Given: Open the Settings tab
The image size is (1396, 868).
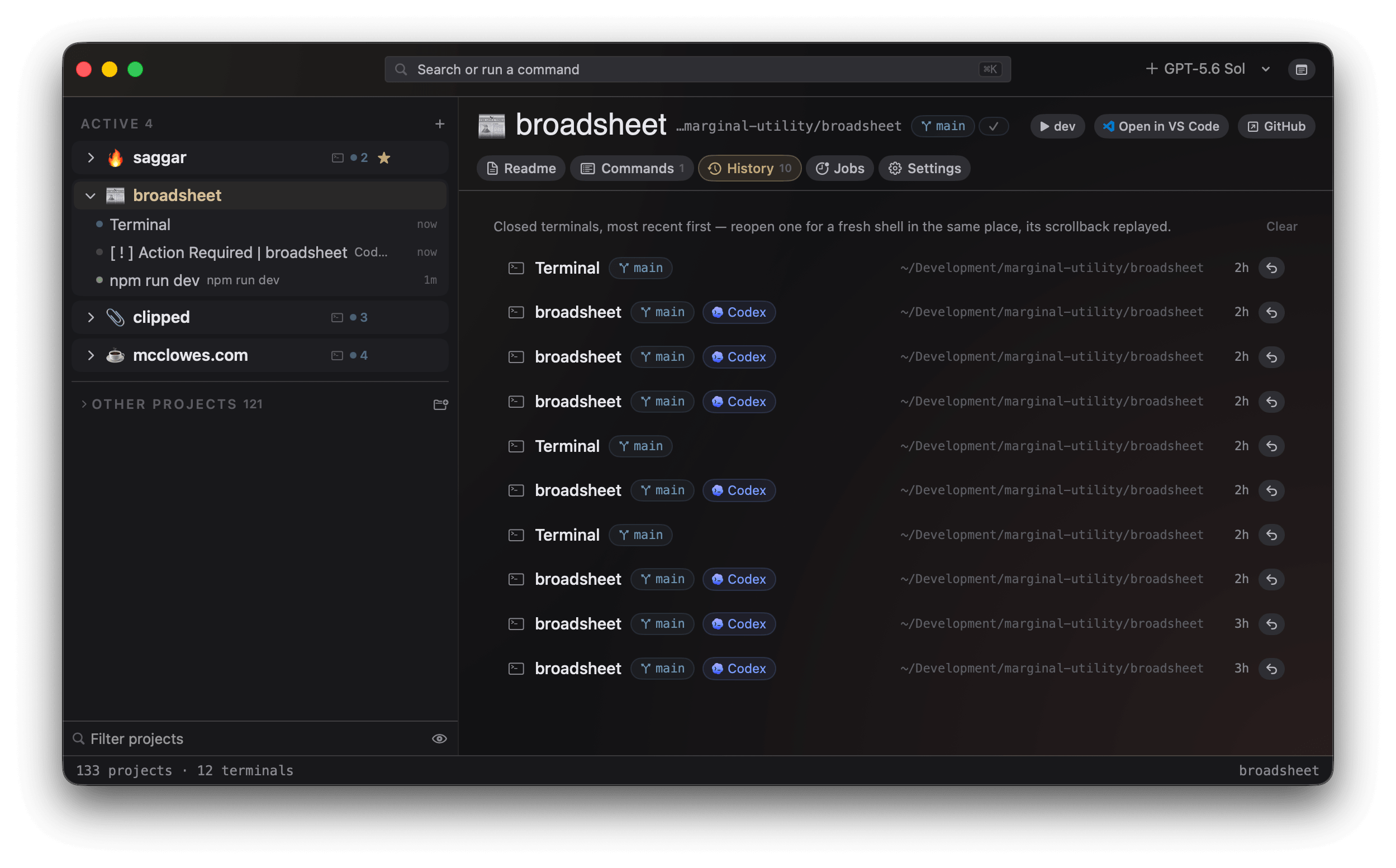Looking at the screenshot, I should click(924, 168).
